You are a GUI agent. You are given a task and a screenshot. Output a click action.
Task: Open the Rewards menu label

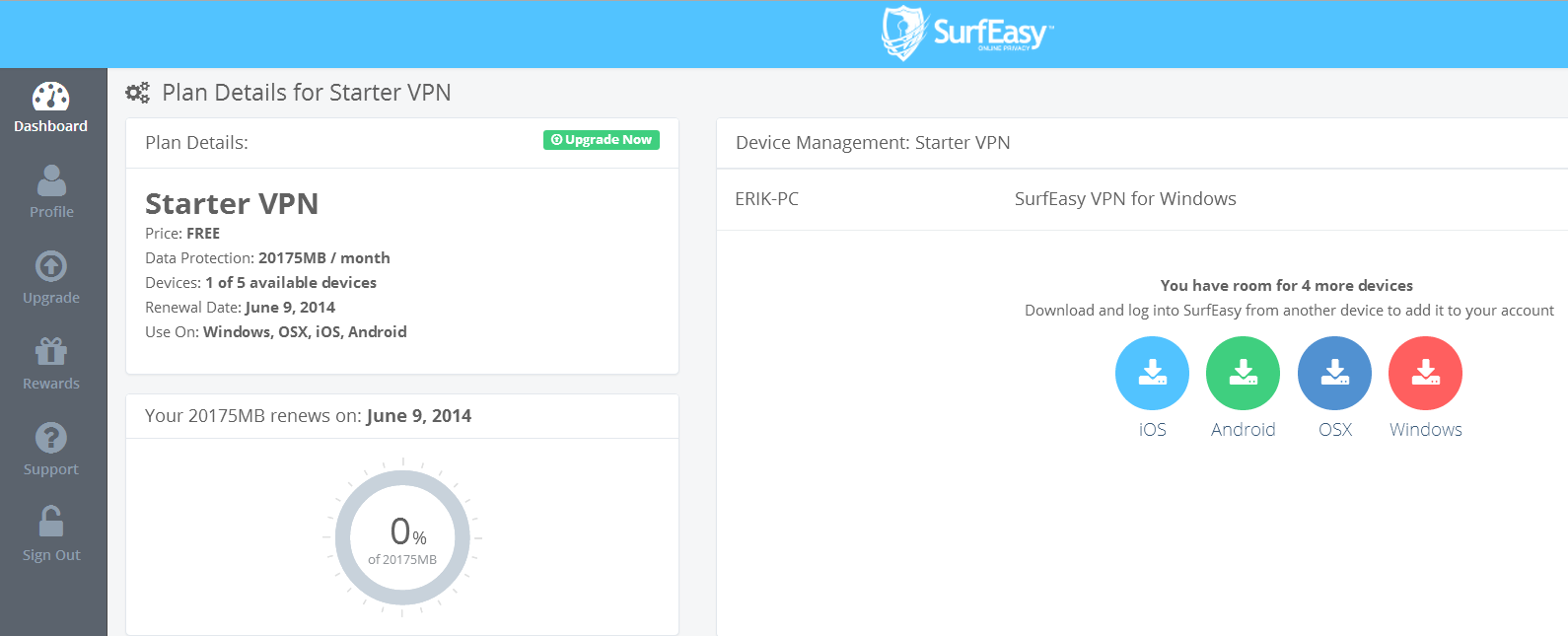click(x=51, y=384)
